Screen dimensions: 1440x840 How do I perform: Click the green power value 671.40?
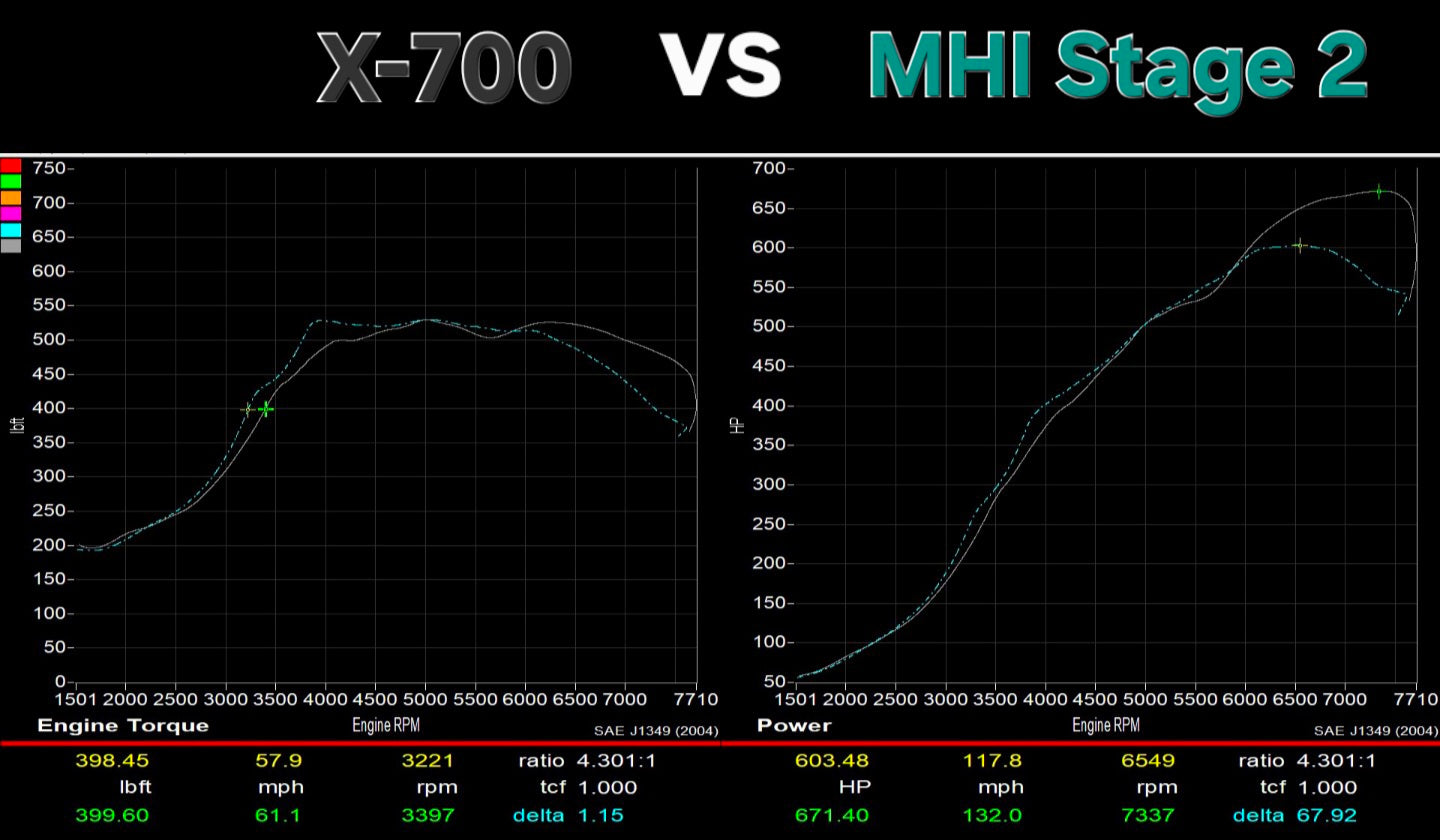[x=832, y=815]
